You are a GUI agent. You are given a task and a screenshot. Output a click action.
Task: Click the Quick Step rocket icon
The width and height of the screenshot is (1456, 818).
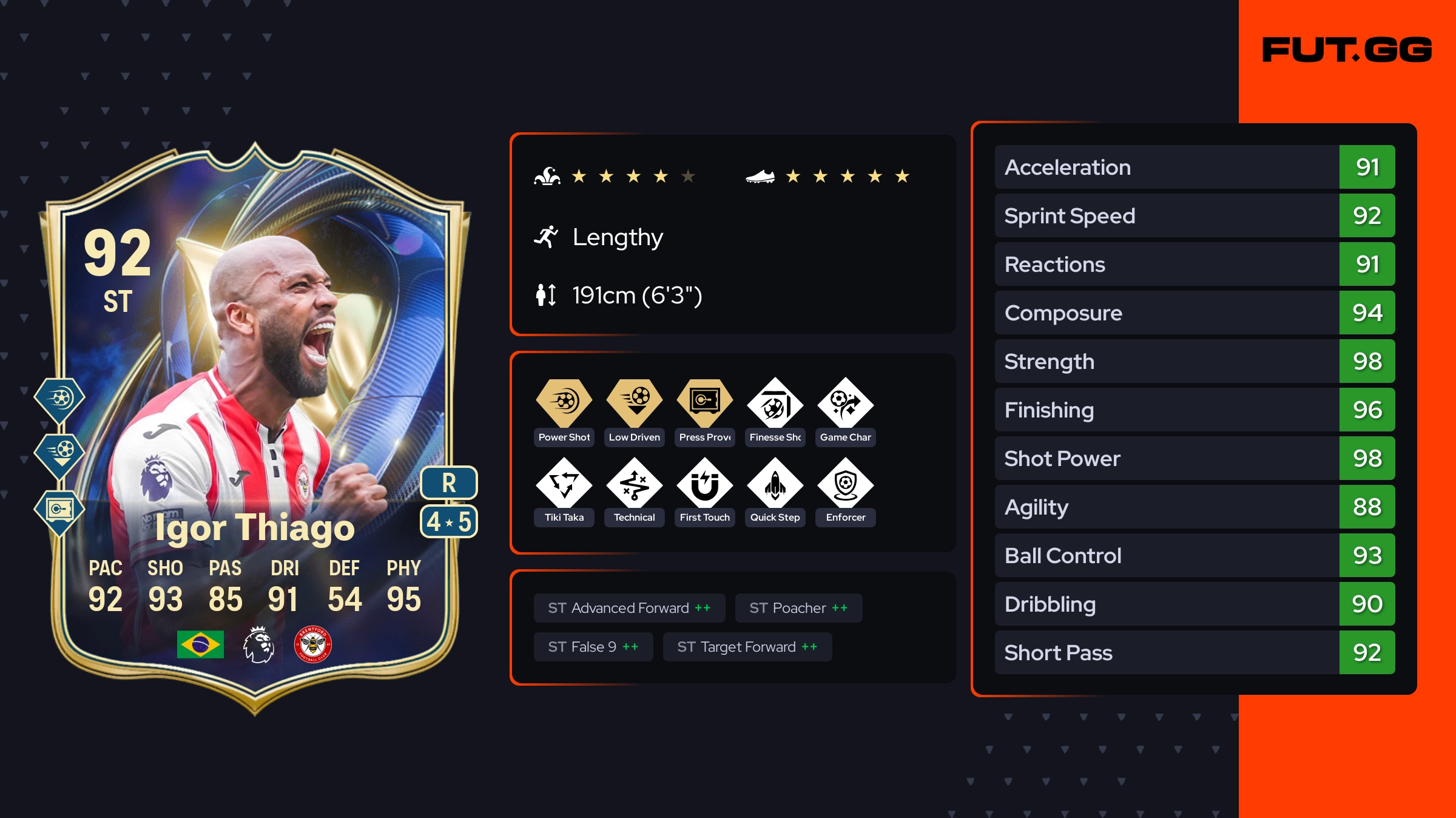[x=775, y=484]
